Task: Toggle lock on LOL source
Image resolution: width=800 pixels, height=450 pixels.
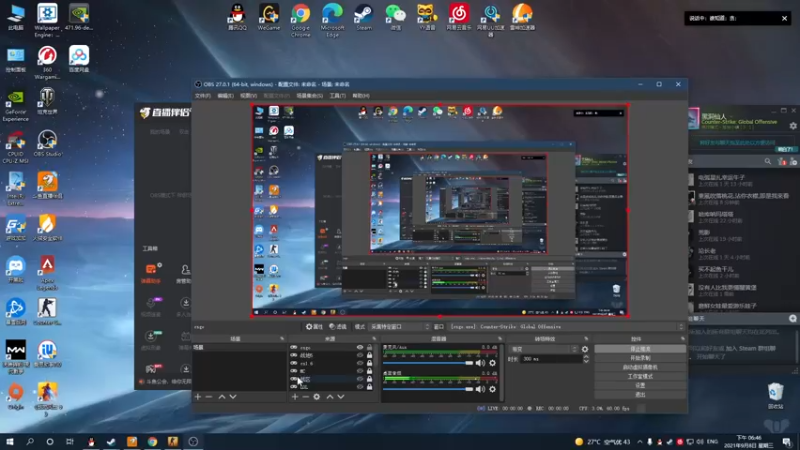Action: (369, 387)
